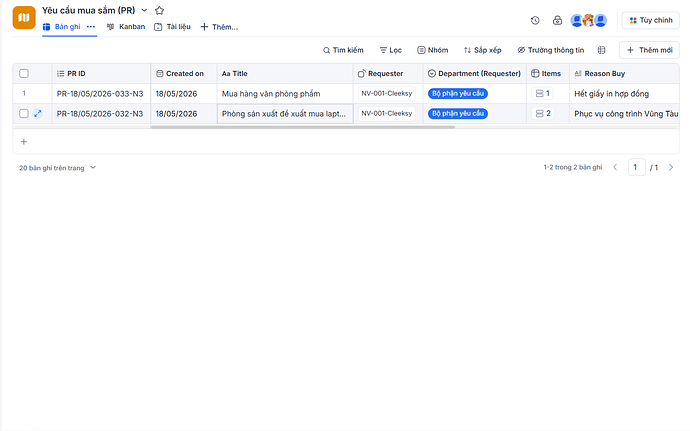This screenshot has width=690, height=431.
Task: Click the Phòng sản xuất đề xuất title cell
Action: (x=285, y=114)
